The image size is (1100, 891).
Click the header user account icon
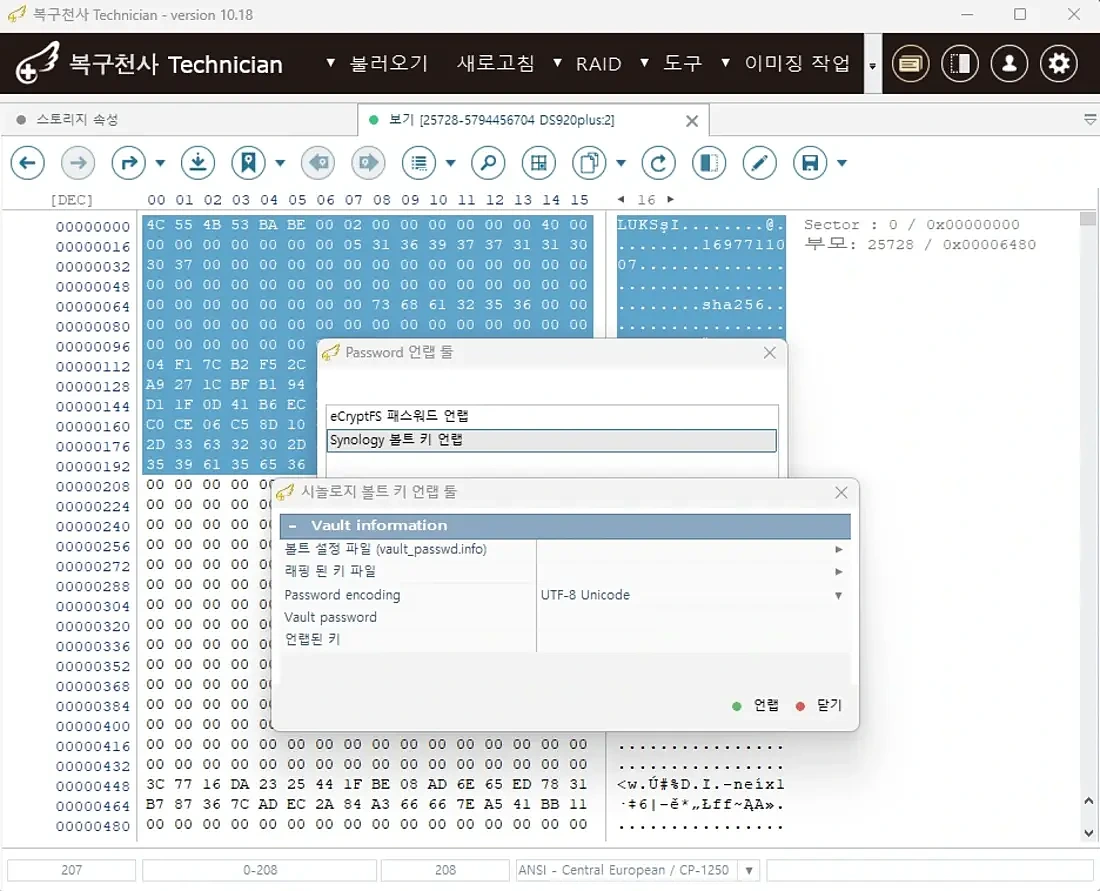(1010, 64)
